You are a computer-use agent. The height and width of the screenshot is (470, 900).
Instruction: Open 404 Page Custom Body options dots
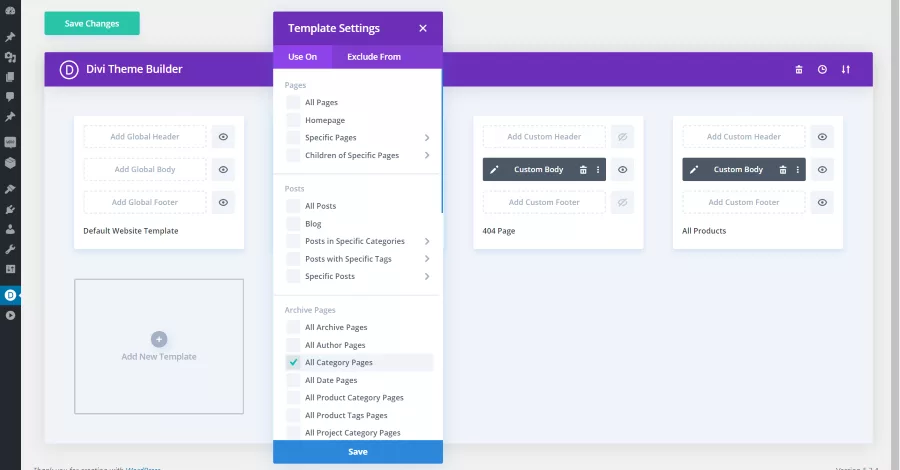pos(598,169)
